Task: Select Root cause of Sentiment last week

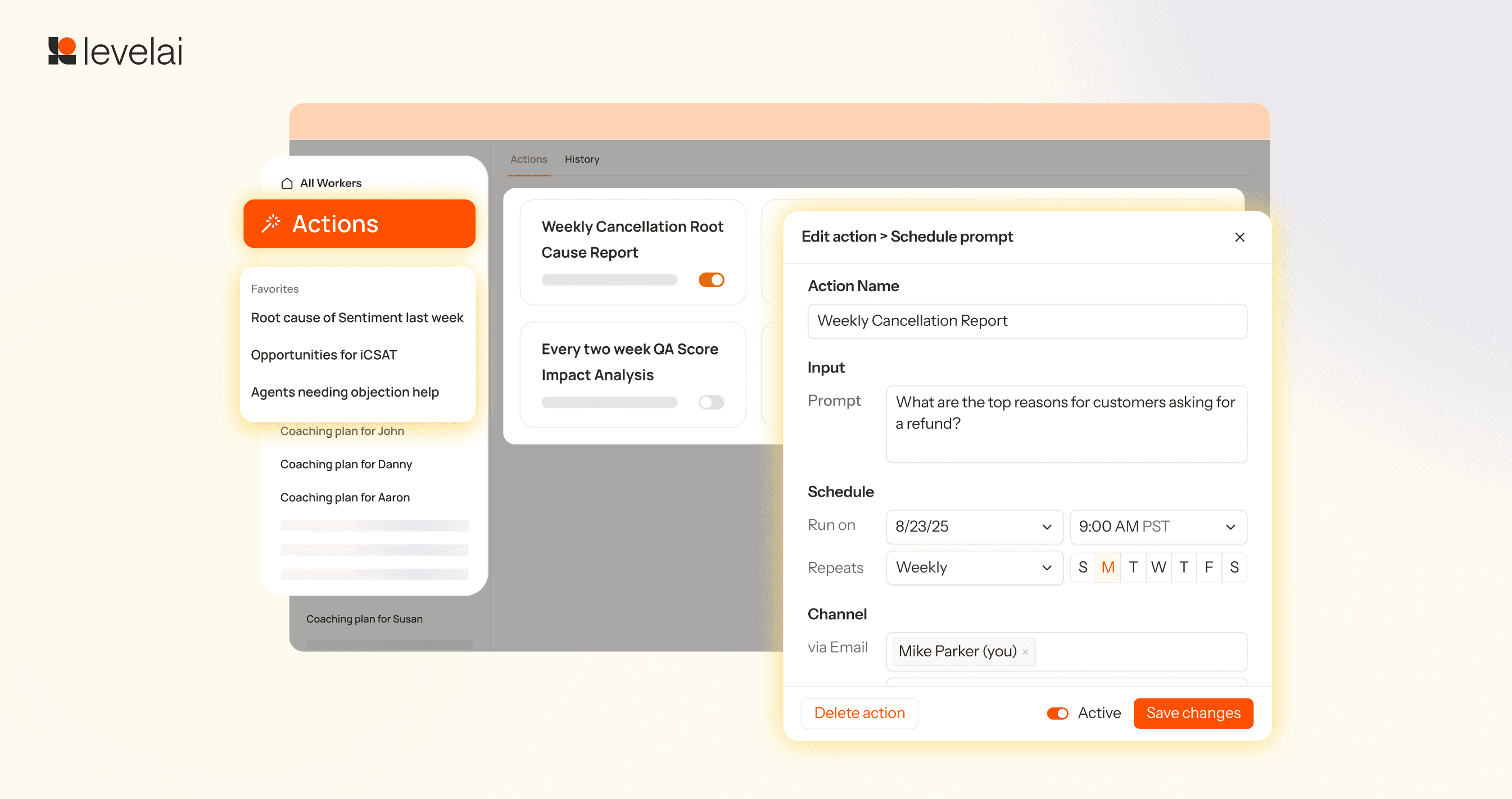Action: [357, 317]
